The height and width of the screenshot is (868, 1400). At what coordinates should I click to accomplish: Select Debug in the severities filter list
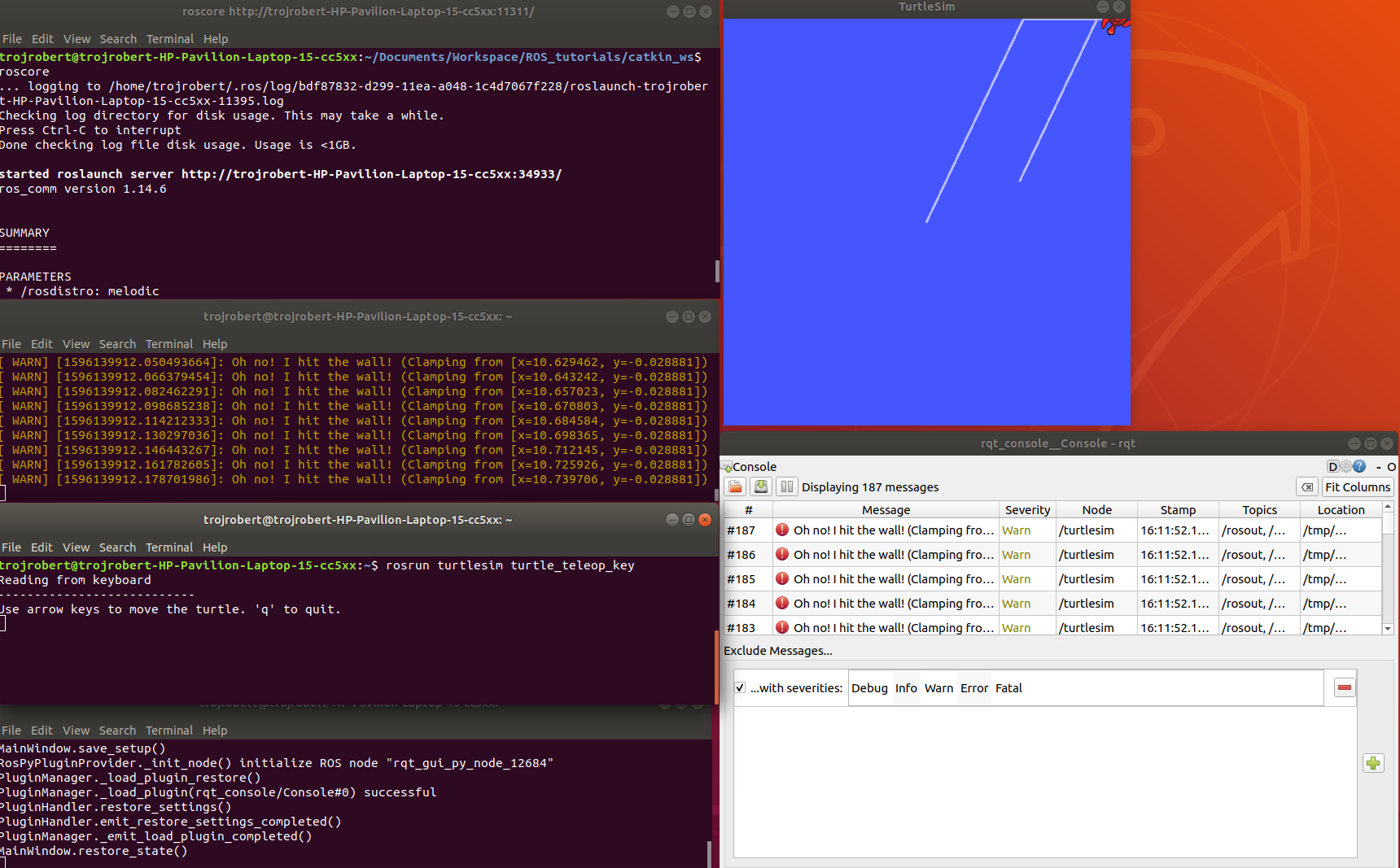click(x=869, y=688)
